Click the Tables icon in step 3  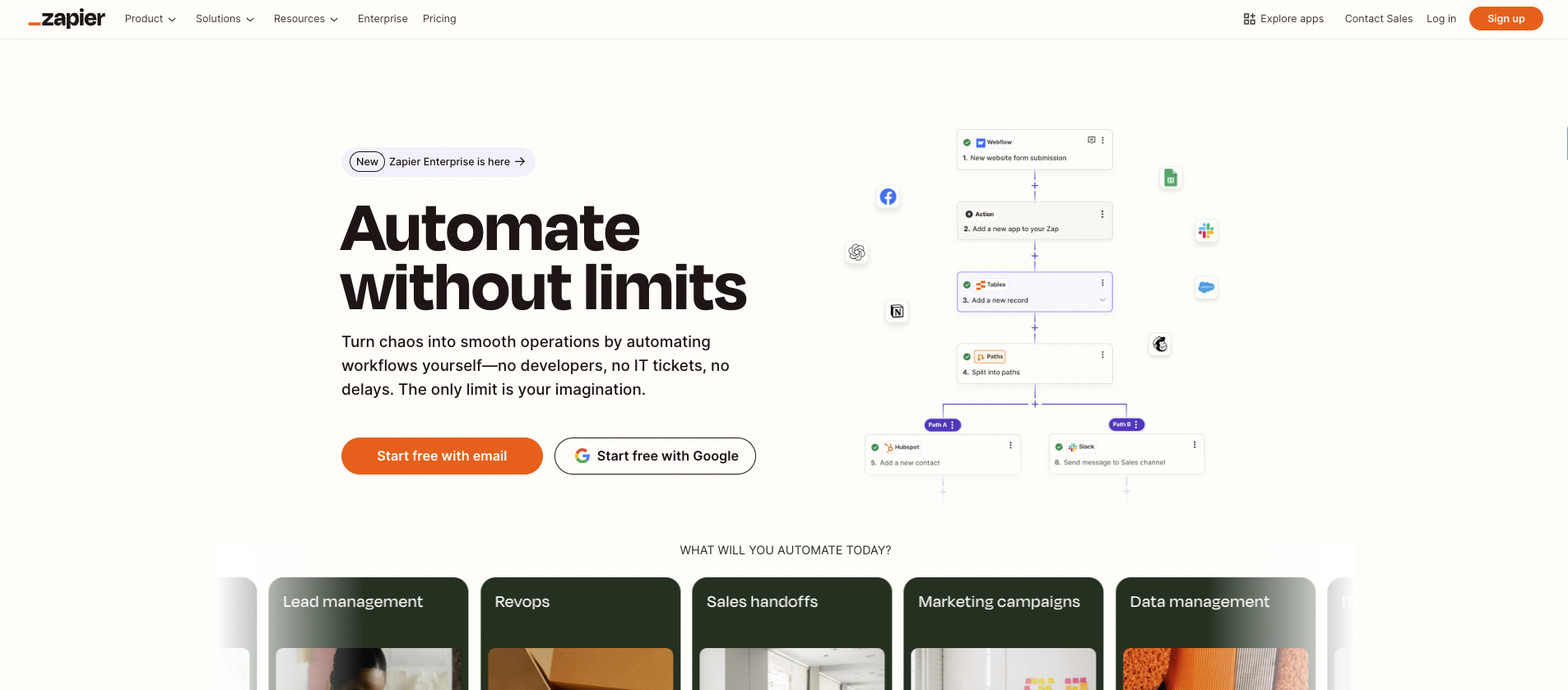click(x=981, y=285)
